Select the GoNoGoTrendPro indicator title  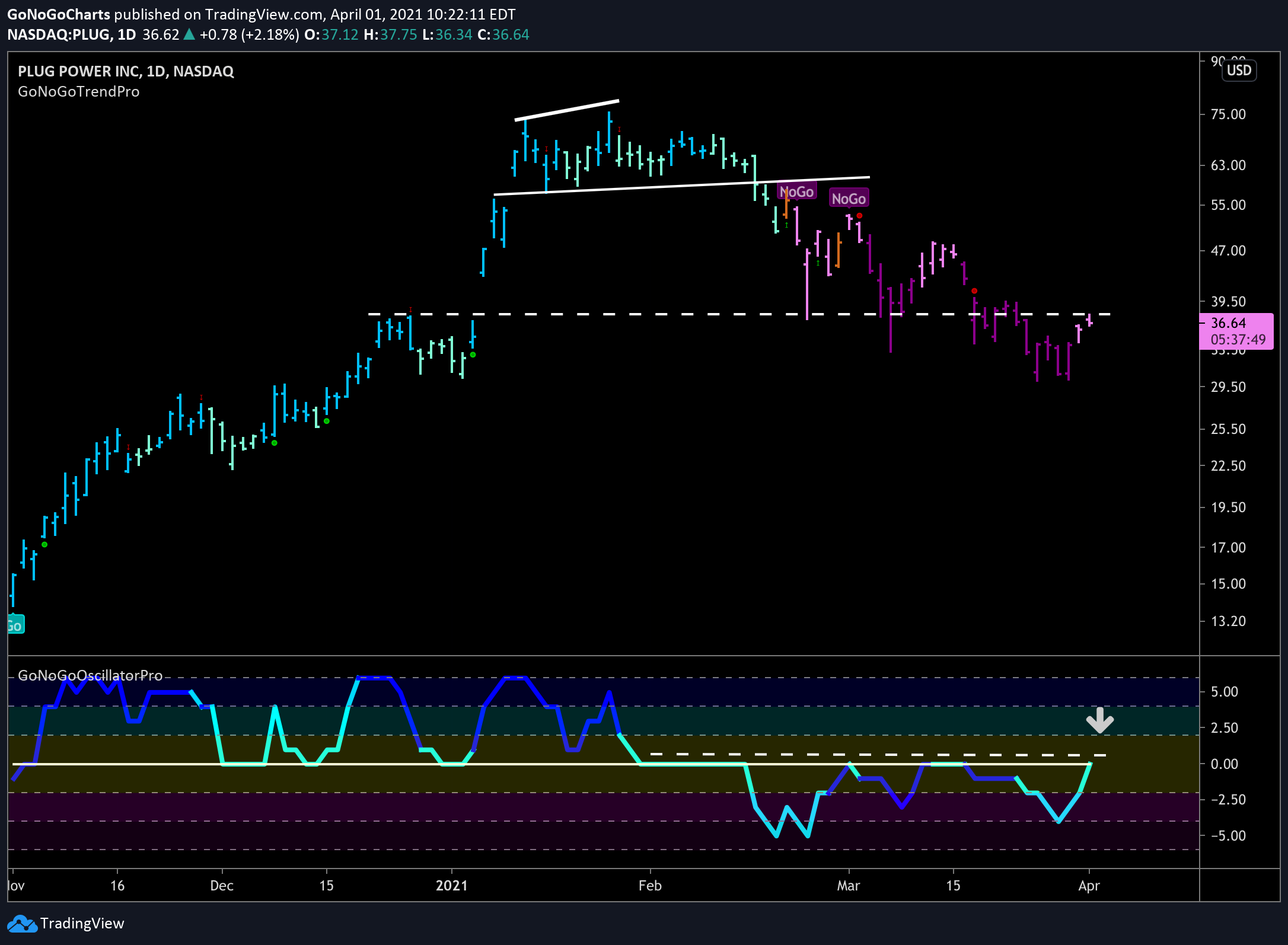tap(79, 92)
